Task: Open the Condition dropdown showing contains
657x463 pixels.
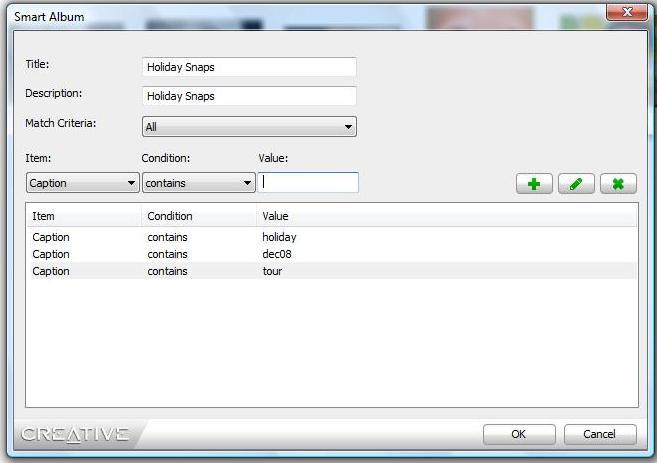Action: pos(199,183)
